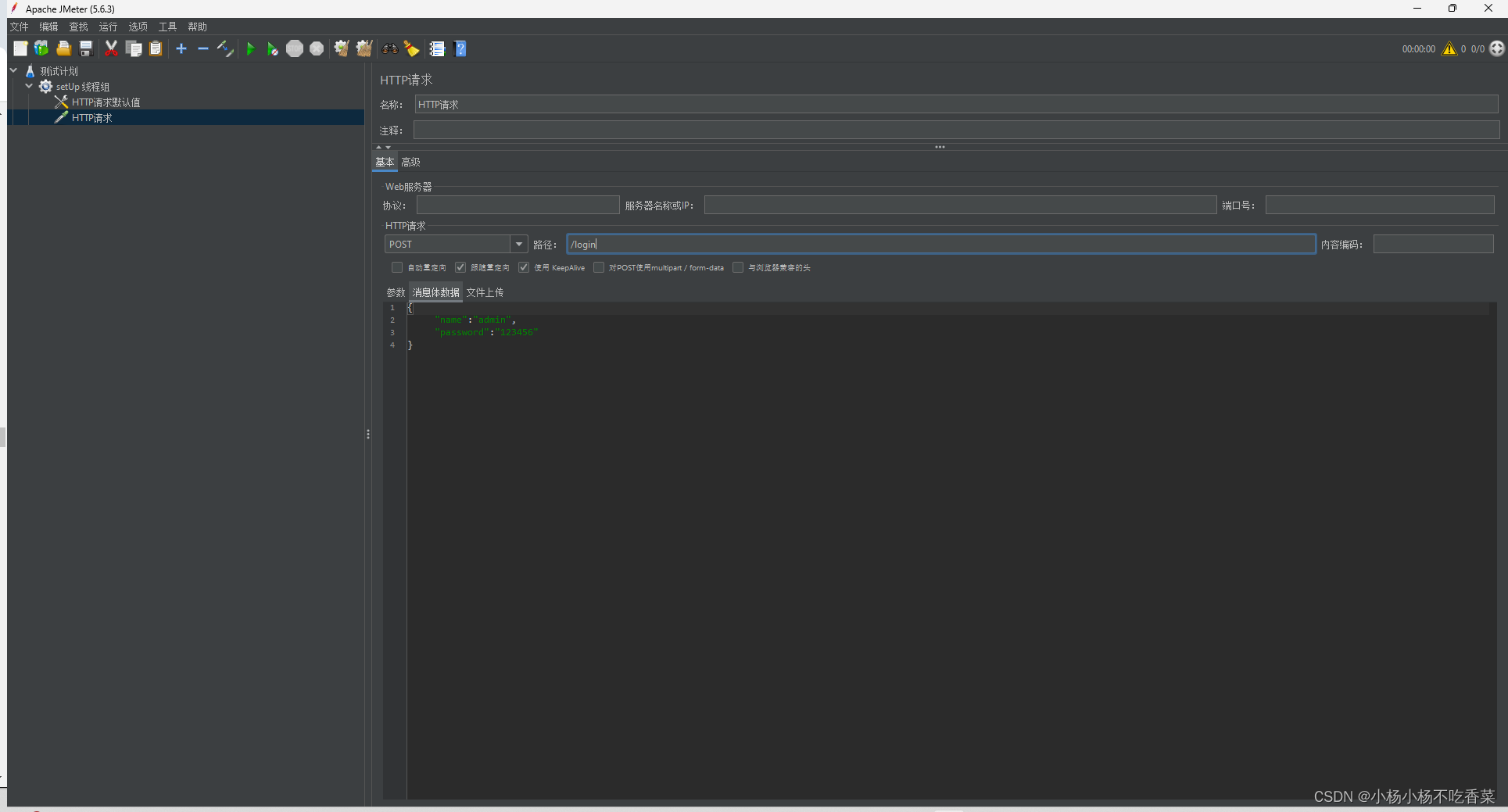
Task: Click the 注释 input field
Action: point(956,130)
